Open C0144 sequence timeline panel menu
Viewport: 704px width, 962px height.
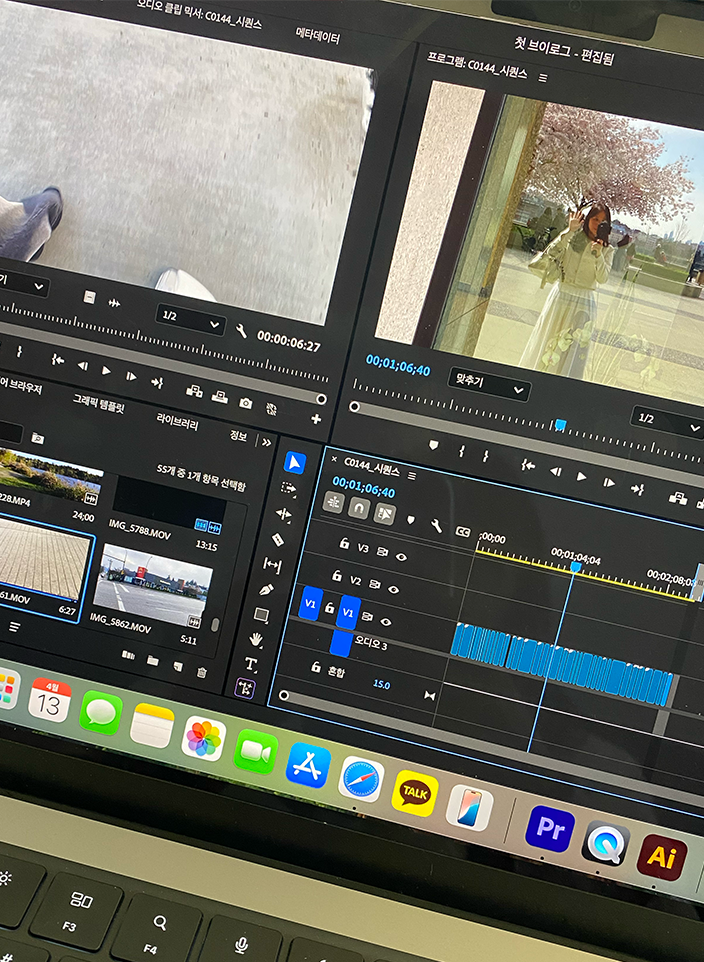tap(412, 476)
